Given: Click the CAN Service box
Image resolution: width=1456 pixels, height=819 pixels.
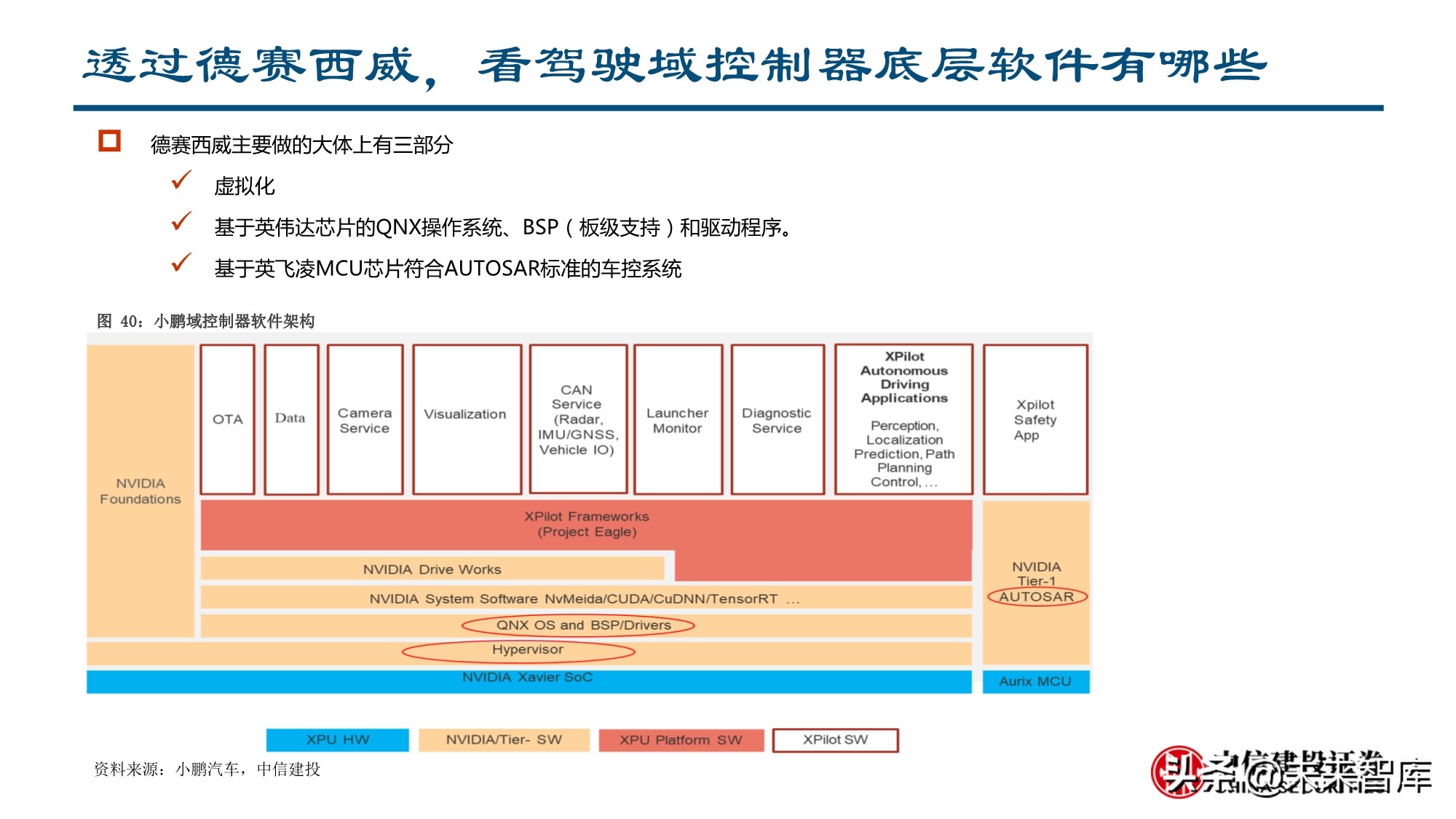Looking at the screenshot, I should (x=578, y=419).
